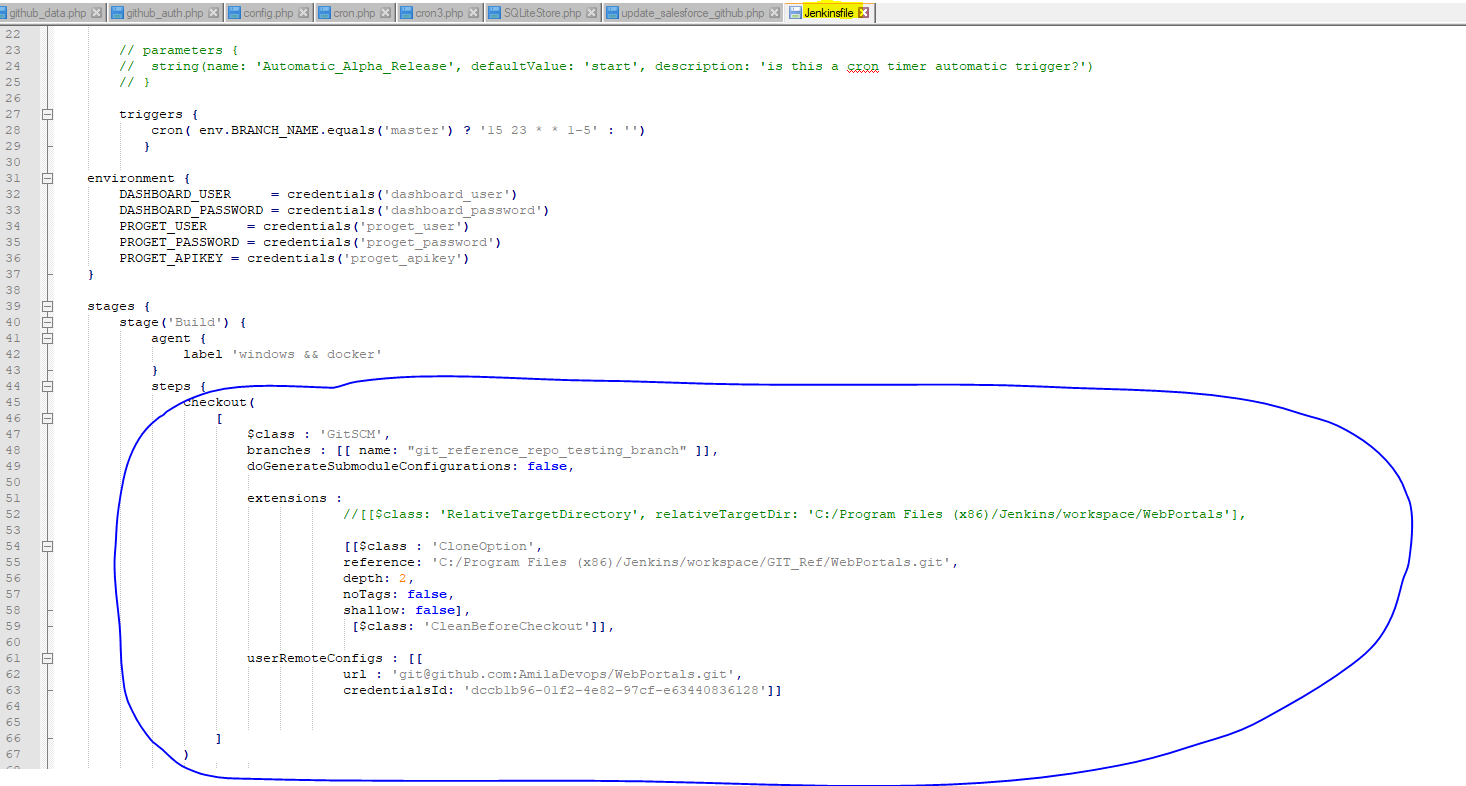The height and width of the screenshot is (786, 1466).
Task: Collapse the stages block fold marker
Action: point(46,305)
